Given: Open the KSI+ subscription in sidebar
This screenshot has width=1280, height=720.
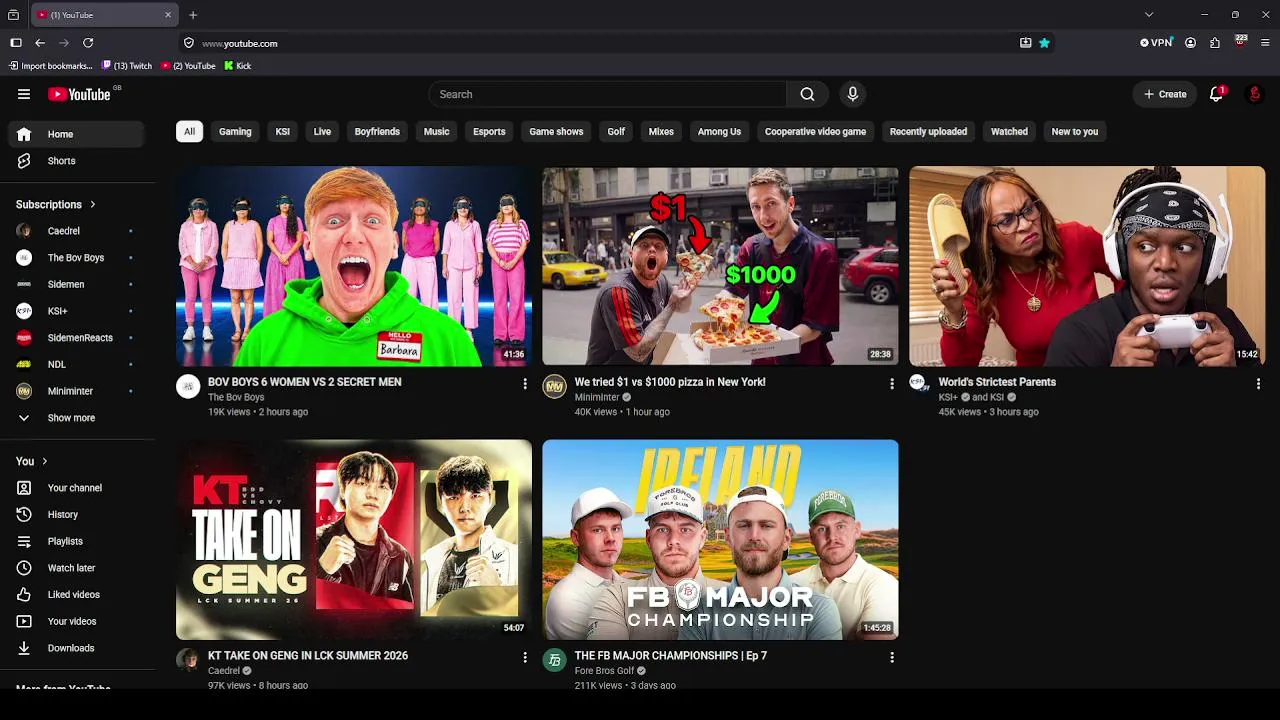Looking at the screenshot, I should pyautogui.click(x=78, y=311).
